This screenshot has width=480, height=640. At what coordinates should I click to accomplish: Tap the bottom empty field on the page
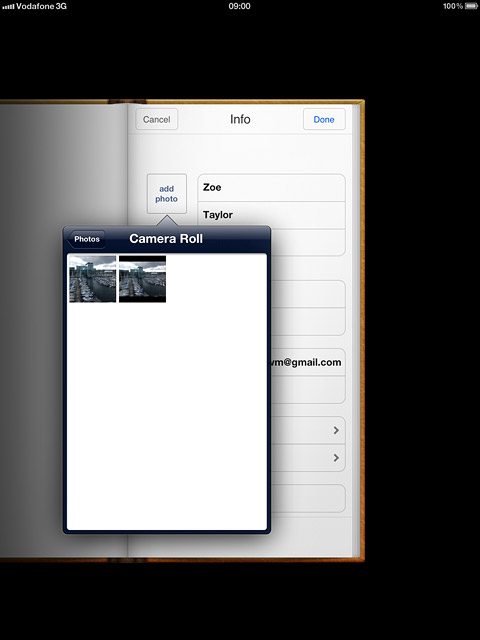point(308,498)
